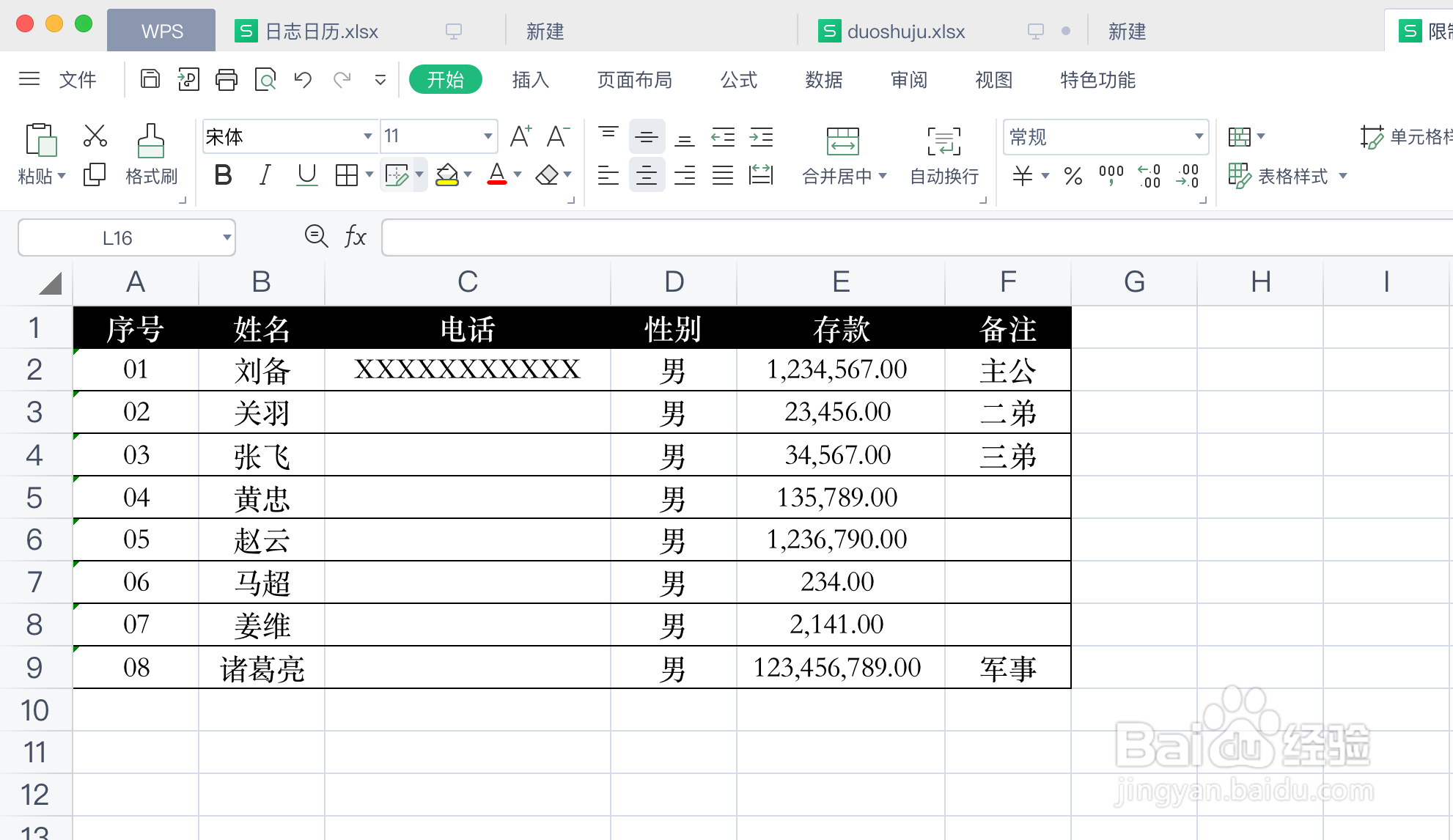Click the zoom magnifier beside fx
Image resolution: width=1453 pixels, height=840 pixels.
(x=316, y=236)
